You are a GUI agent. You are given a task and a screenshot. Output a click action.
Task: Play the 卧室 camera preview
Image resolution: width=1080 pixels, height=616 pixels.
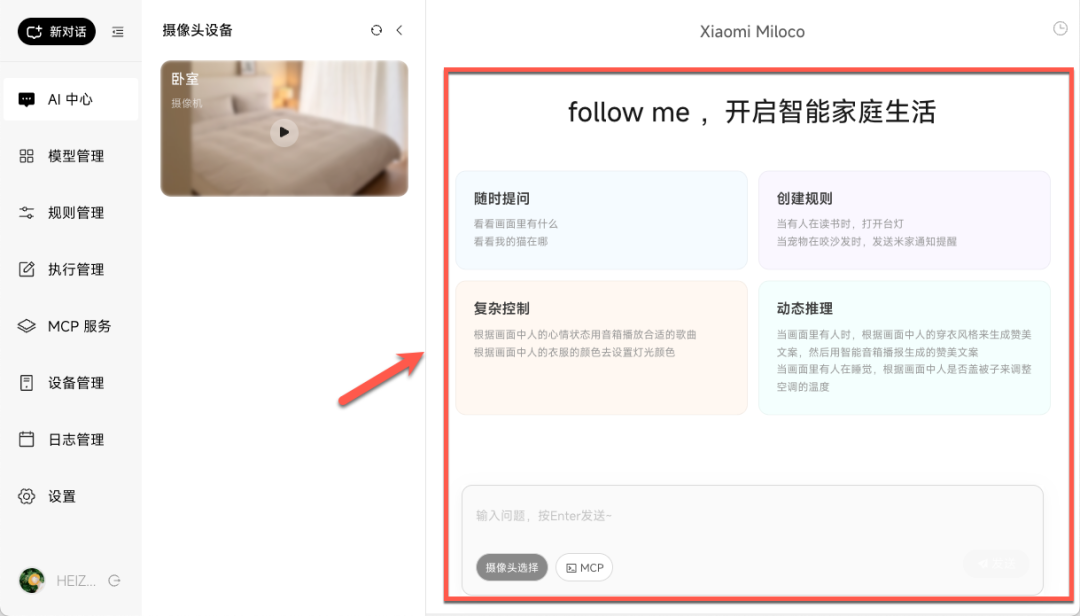284,132
